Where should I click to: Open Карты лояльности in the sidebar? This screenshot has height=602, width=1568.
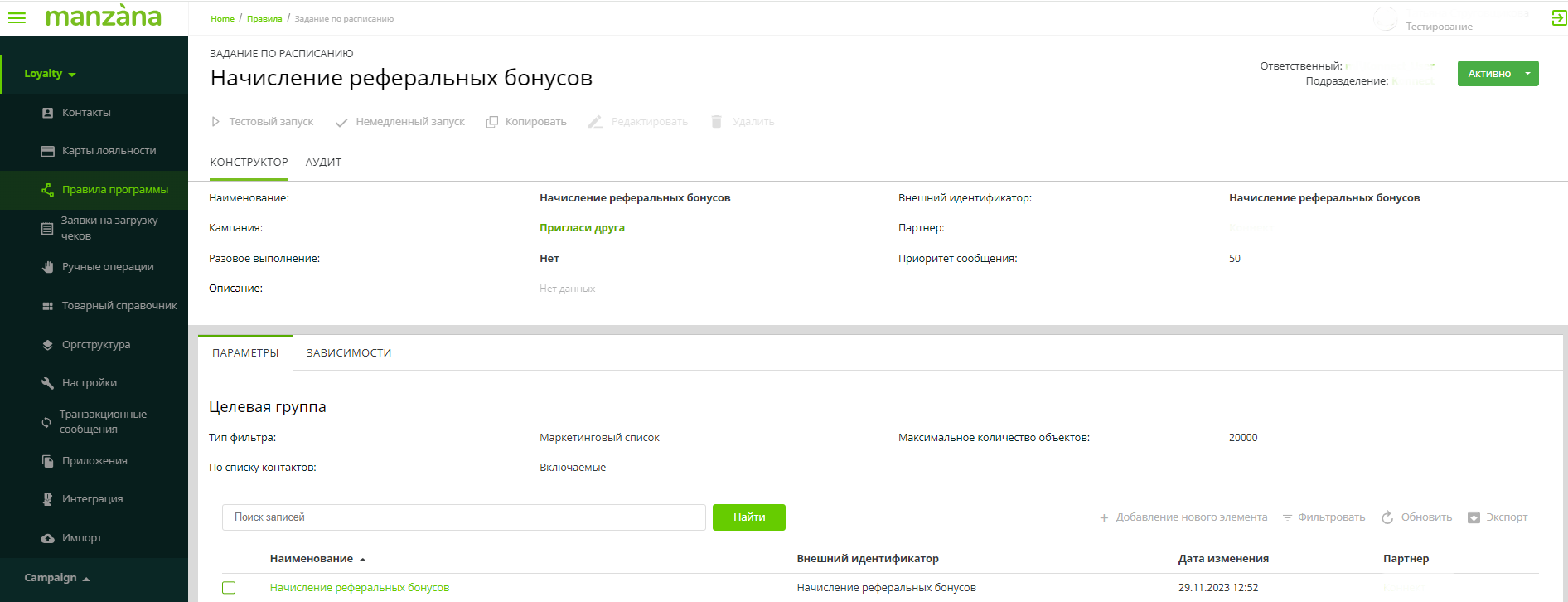point(109,151)
